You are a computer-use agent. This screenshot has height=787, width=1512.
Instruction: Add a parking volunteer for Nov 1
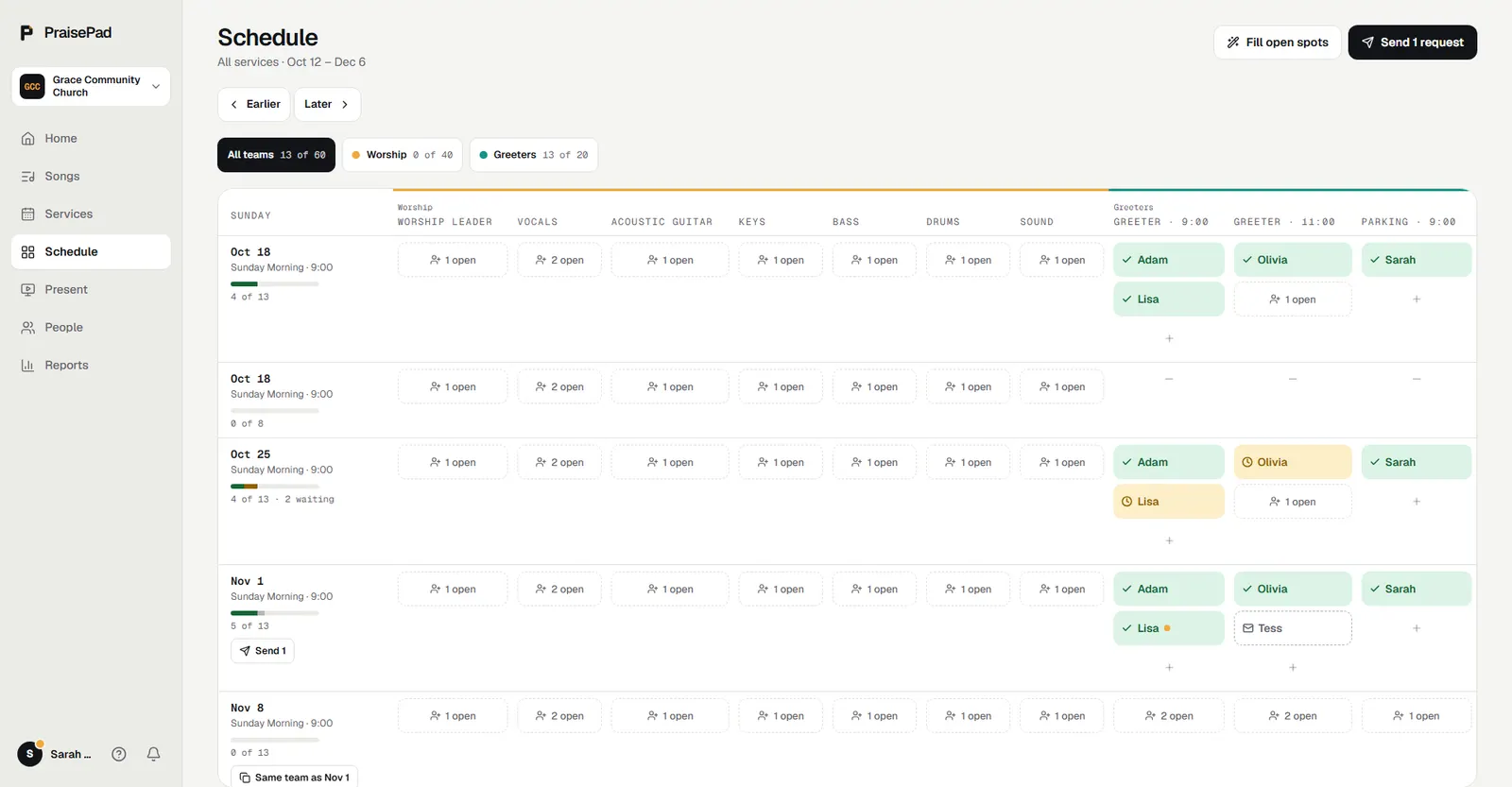(x=1417, y=628)
